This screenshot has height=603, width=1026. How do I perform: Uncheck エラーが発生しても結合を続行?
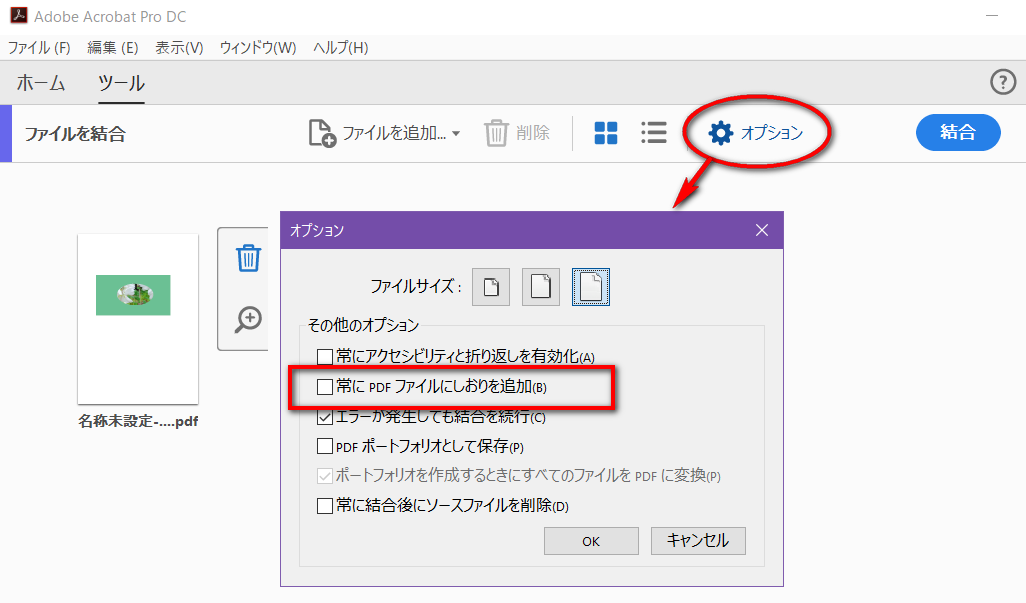click(x=325, y=417)
